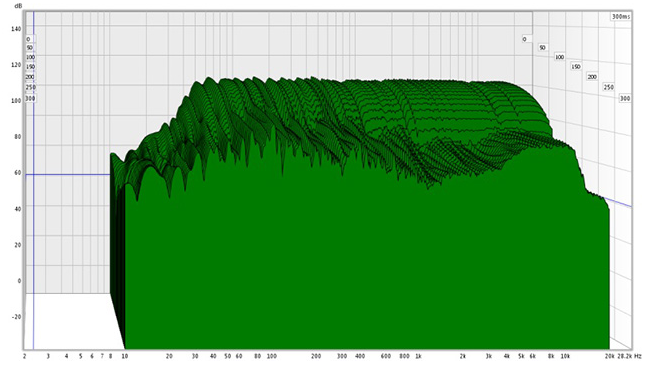Select the 250 label on right time axis
The width and height of the screenshot is (660, 370).
tap(608, 88)
